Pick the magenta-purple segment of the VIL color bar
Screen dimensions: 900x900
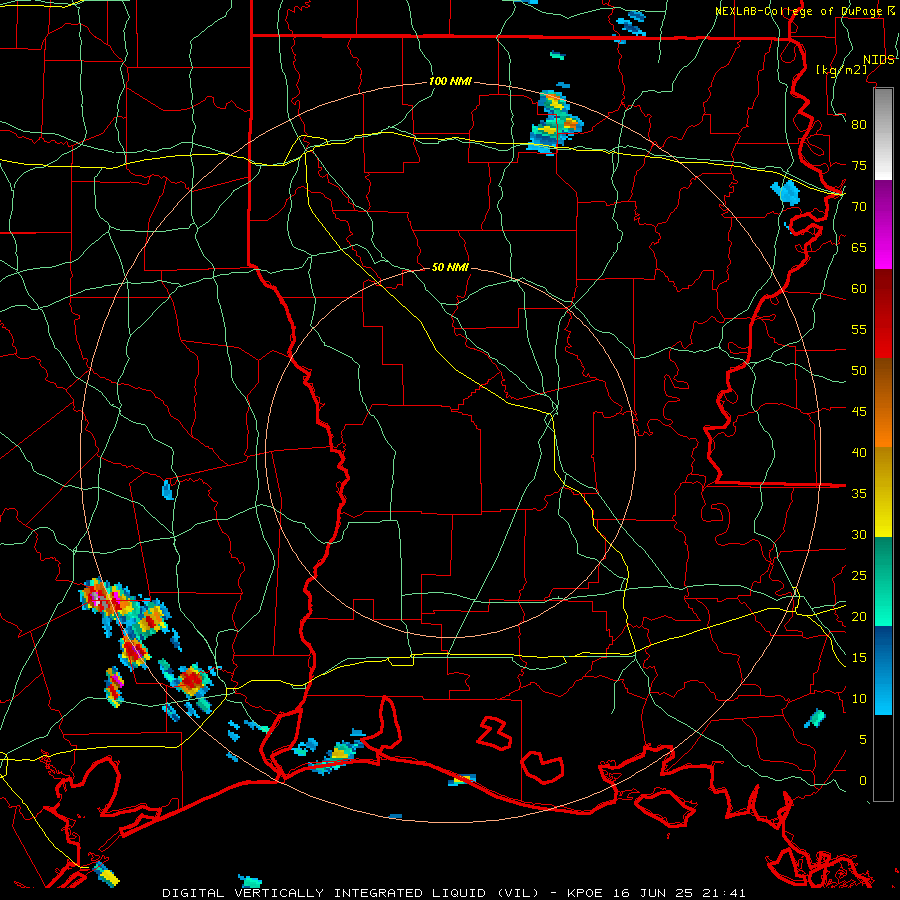[x=883, y=225]
